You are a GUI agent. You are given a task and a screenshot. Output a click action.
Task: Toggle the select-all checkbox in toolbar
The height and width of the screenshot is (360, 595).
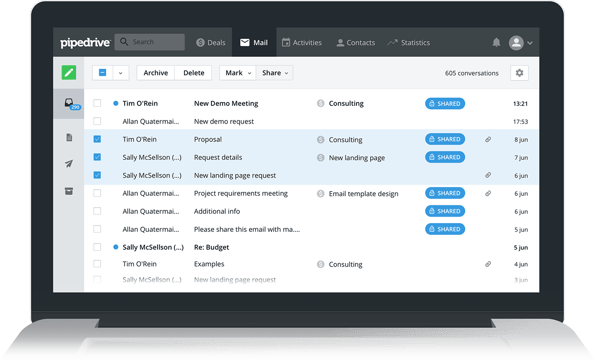pos(102,72)
